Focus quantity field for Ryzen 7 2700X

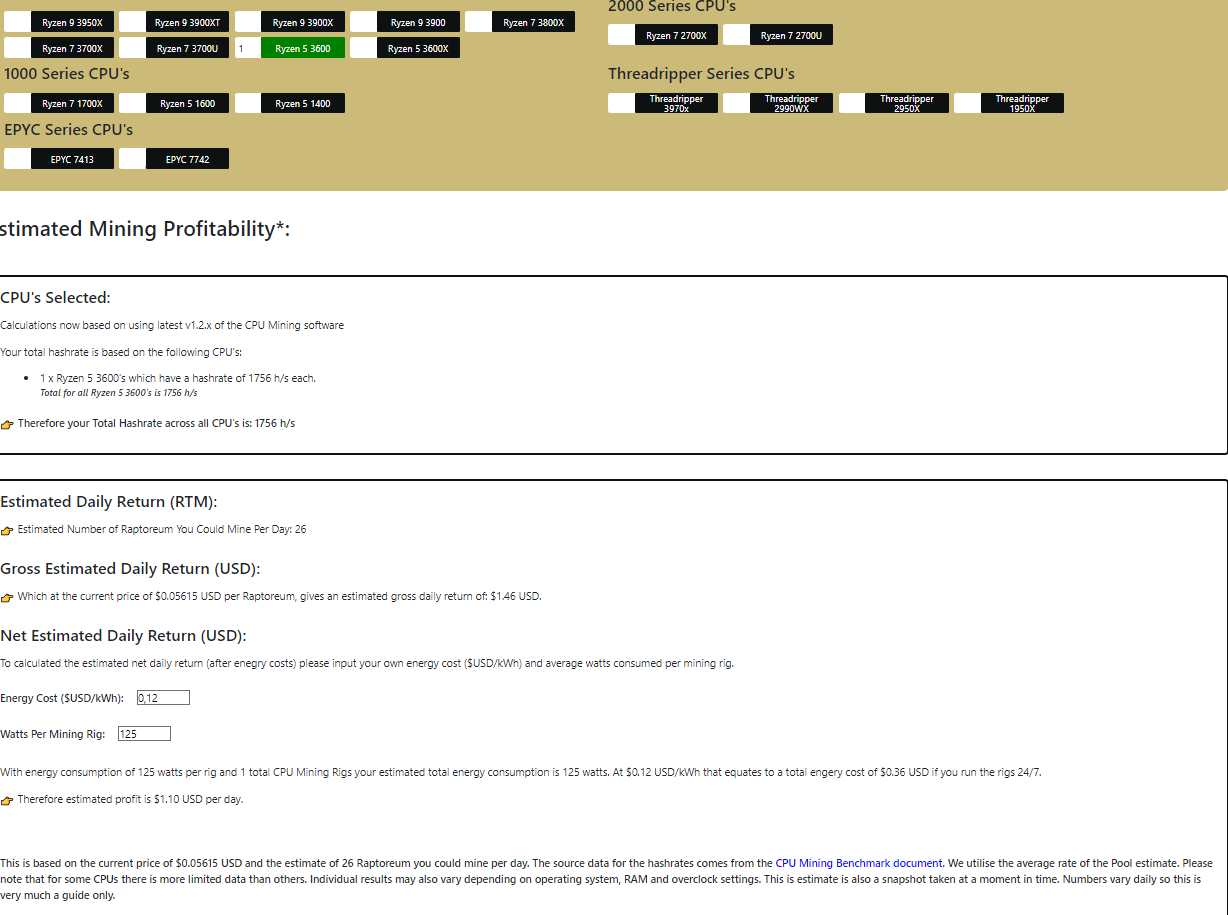coord(621,35)
